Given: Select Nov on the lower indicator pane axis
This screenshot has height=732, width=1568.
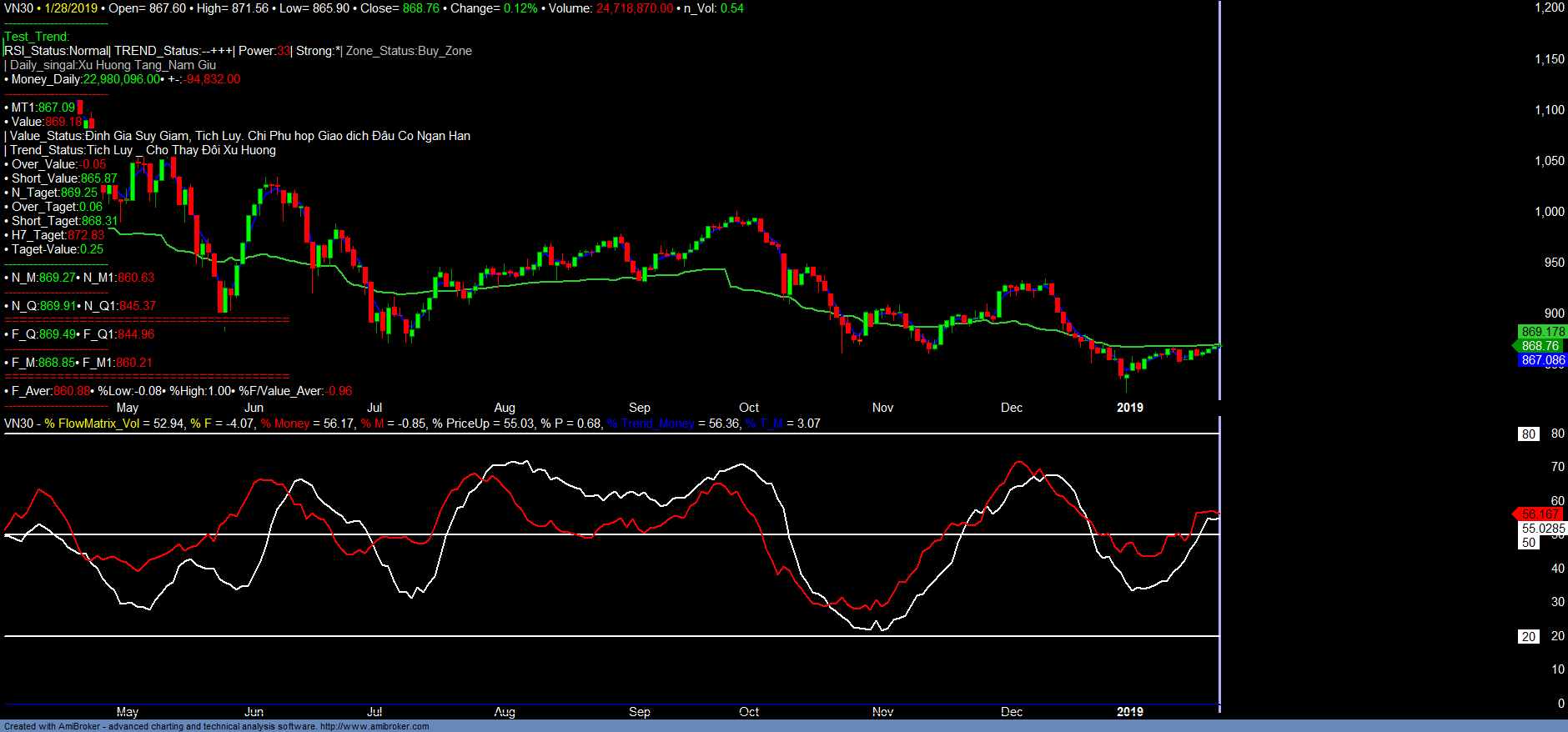Looking at the screenshot, I should 882,712.
